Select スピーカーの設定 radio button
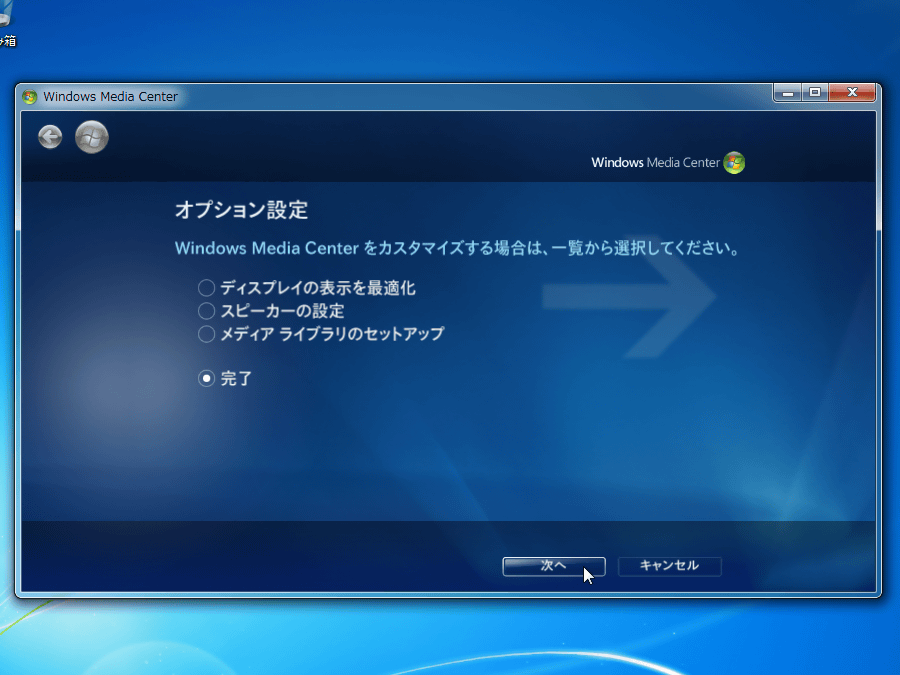Viewport: 900px width, 675px height. coord(207,311)
